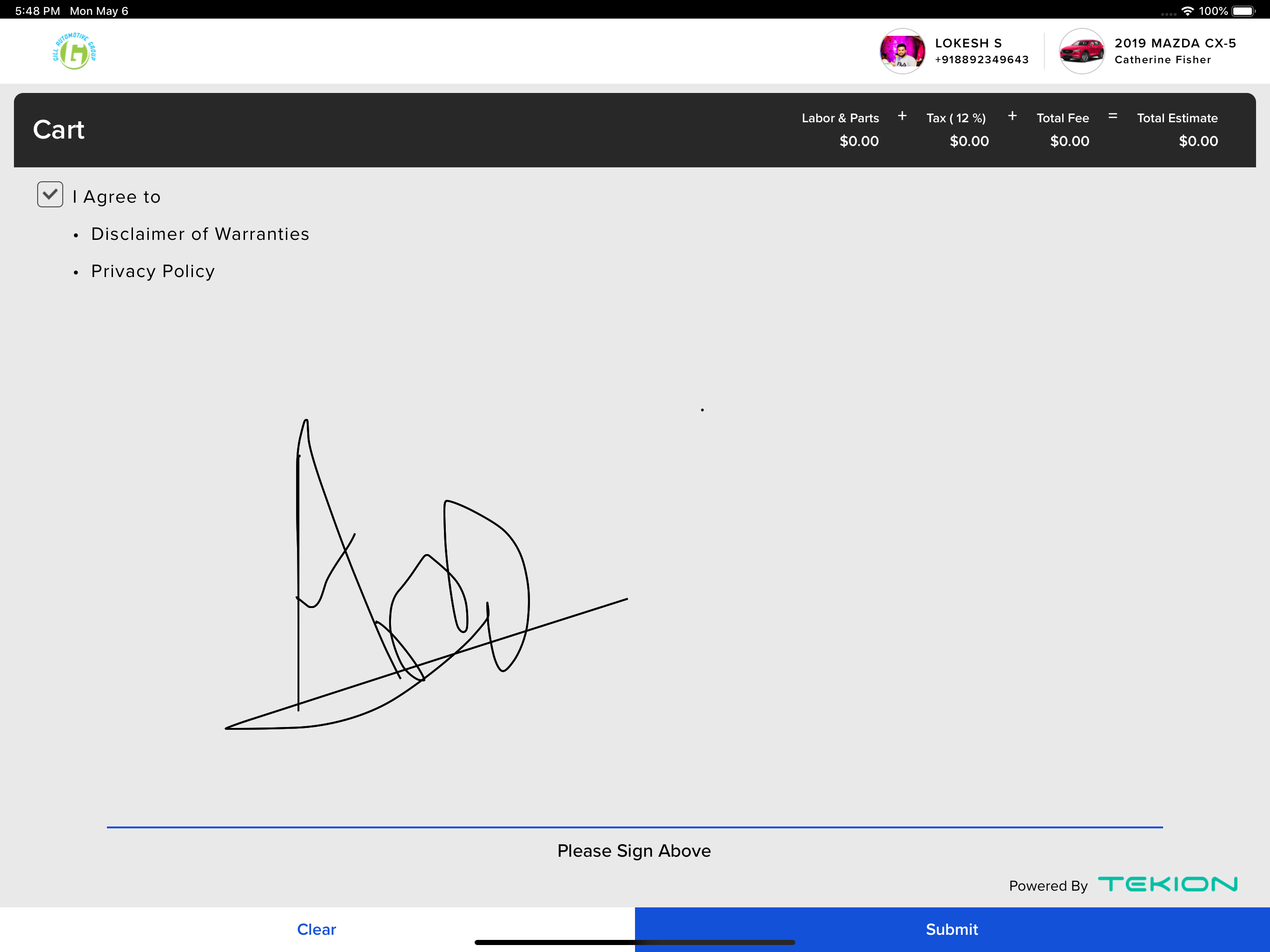The height and width of the screenshot is (952, 1270).
Task: Click the phone number +918892349643
Action: click(982, 59)
